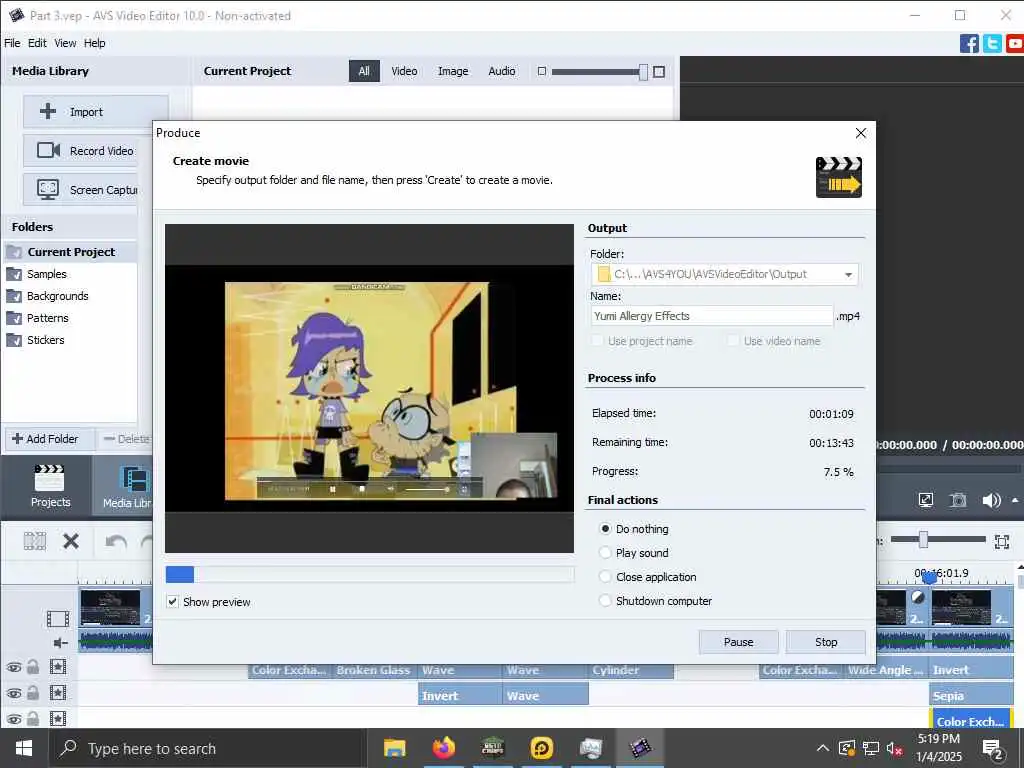Image resolution: width=1024 pixels, height=768 pixels.
Task: Expand the volume arrow next to speaker
Action: tap(1015, 500)
